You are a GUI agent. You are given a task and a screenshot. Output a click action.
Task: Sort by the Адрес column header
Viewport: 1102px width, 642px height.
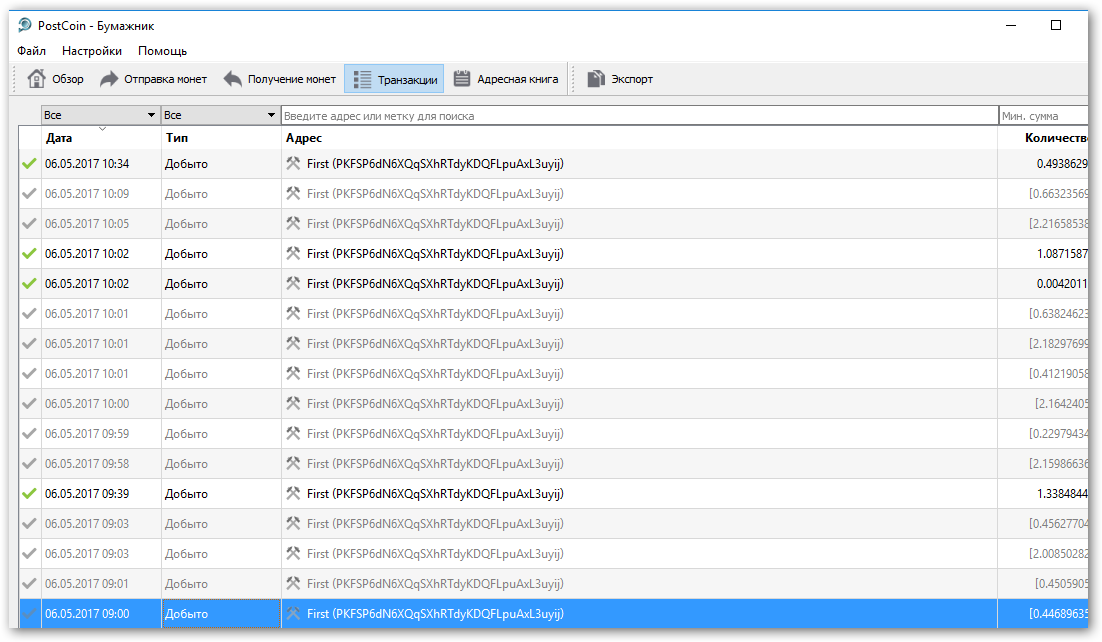coord(304,138)
